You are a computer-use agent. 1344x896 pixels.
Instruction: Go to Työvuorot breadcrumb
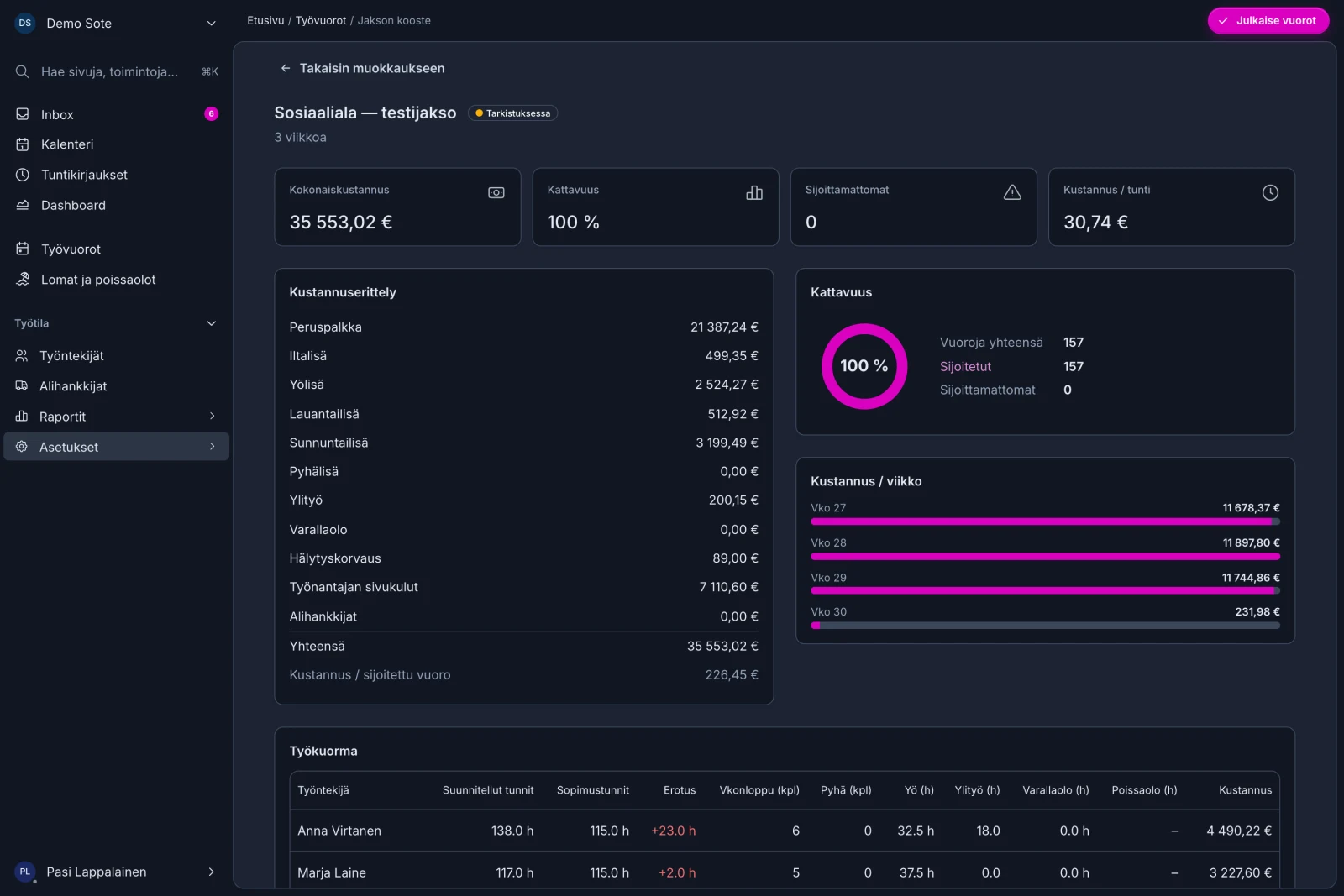321,20
